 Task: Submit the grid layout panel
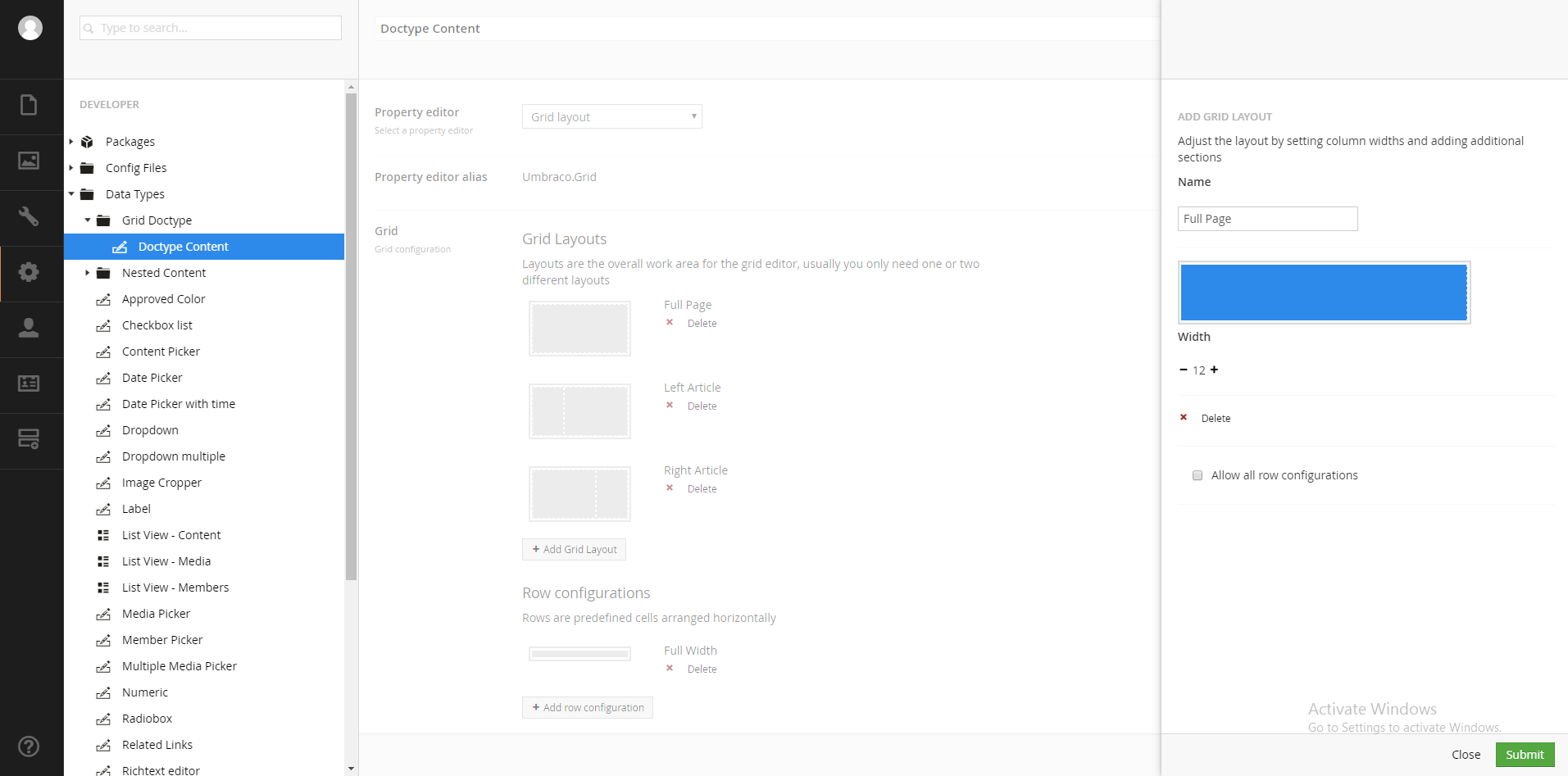point(1525,755)
